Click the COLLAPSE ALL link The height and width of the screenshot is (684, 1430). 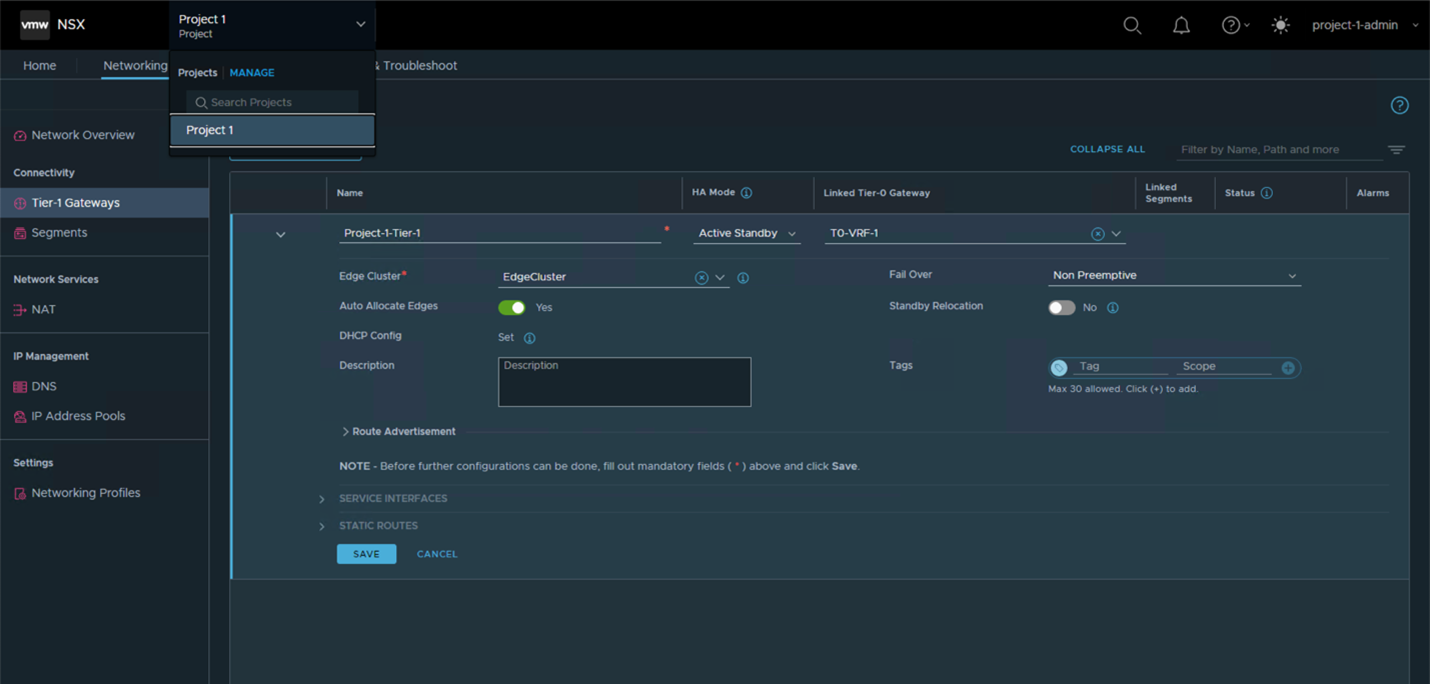[x=1107, y=148]
